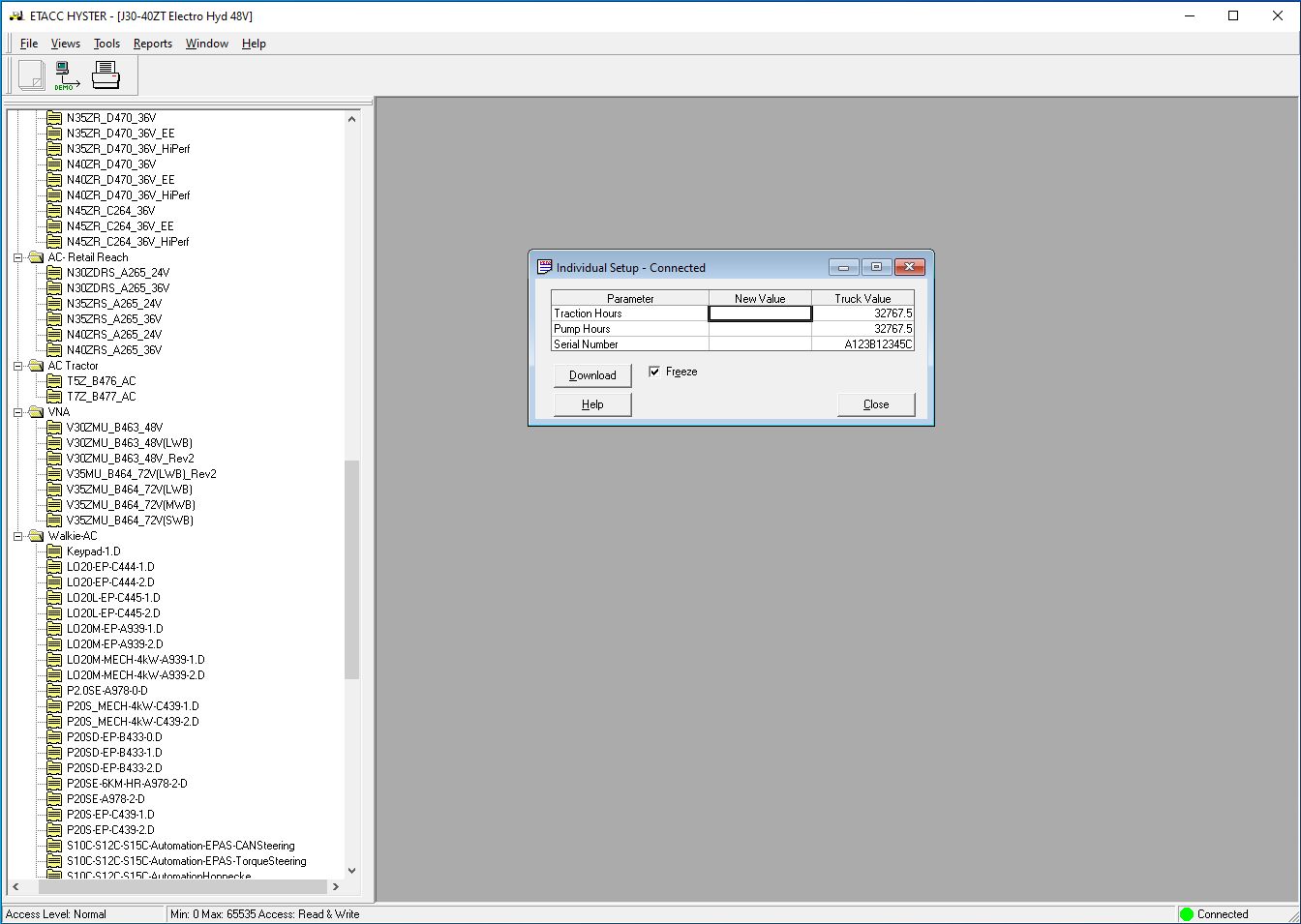Click the New Value cell for Serial Number

click(760, 343)
